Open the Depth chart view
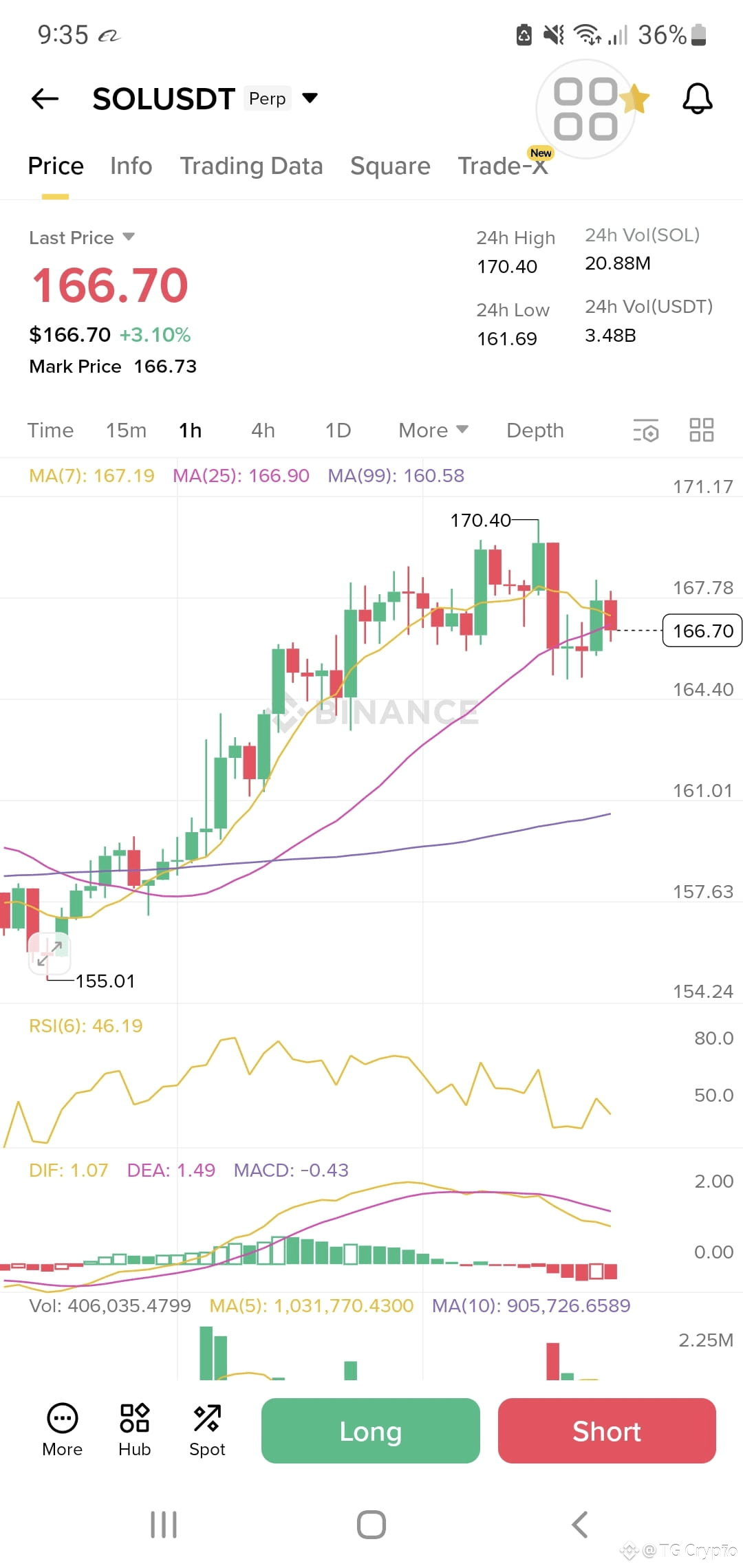Viewport: 743px width, 1568px height. [x=535, y=431]
